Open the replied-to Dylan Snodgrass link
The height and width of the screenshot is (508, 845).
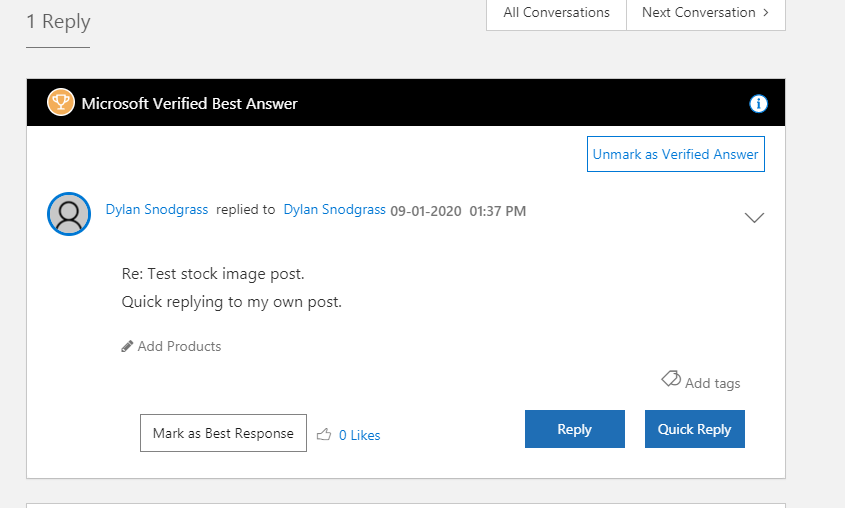pyautogui.click(x=335, y=210)
